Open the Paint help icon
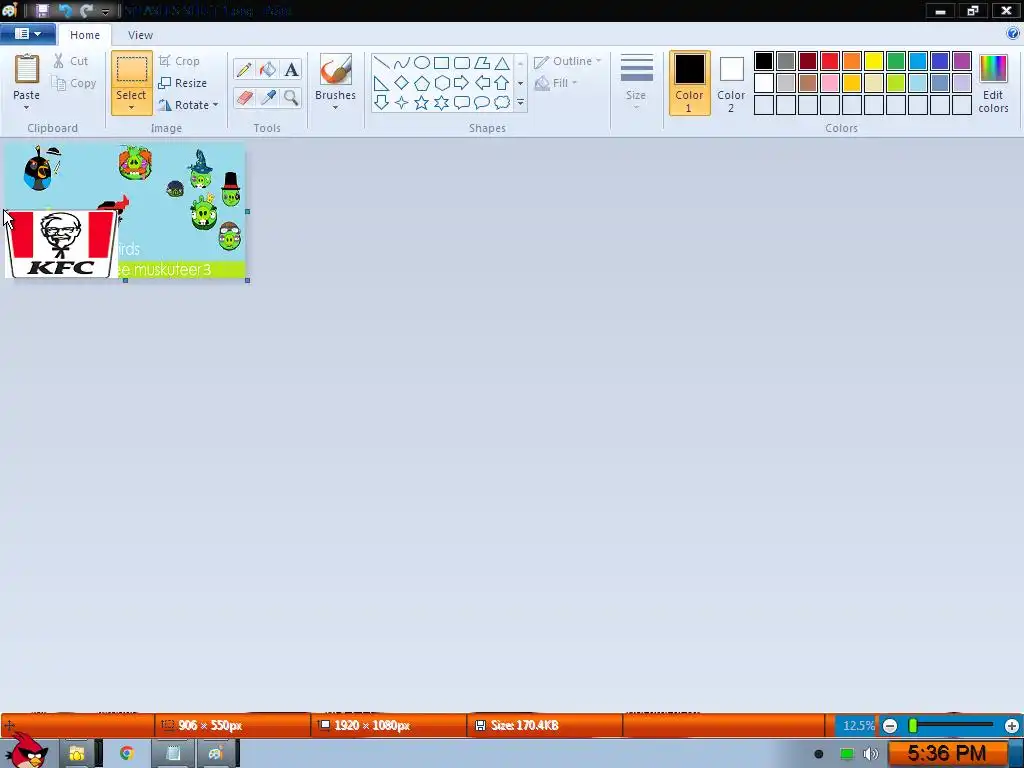 pos(1013,33)
